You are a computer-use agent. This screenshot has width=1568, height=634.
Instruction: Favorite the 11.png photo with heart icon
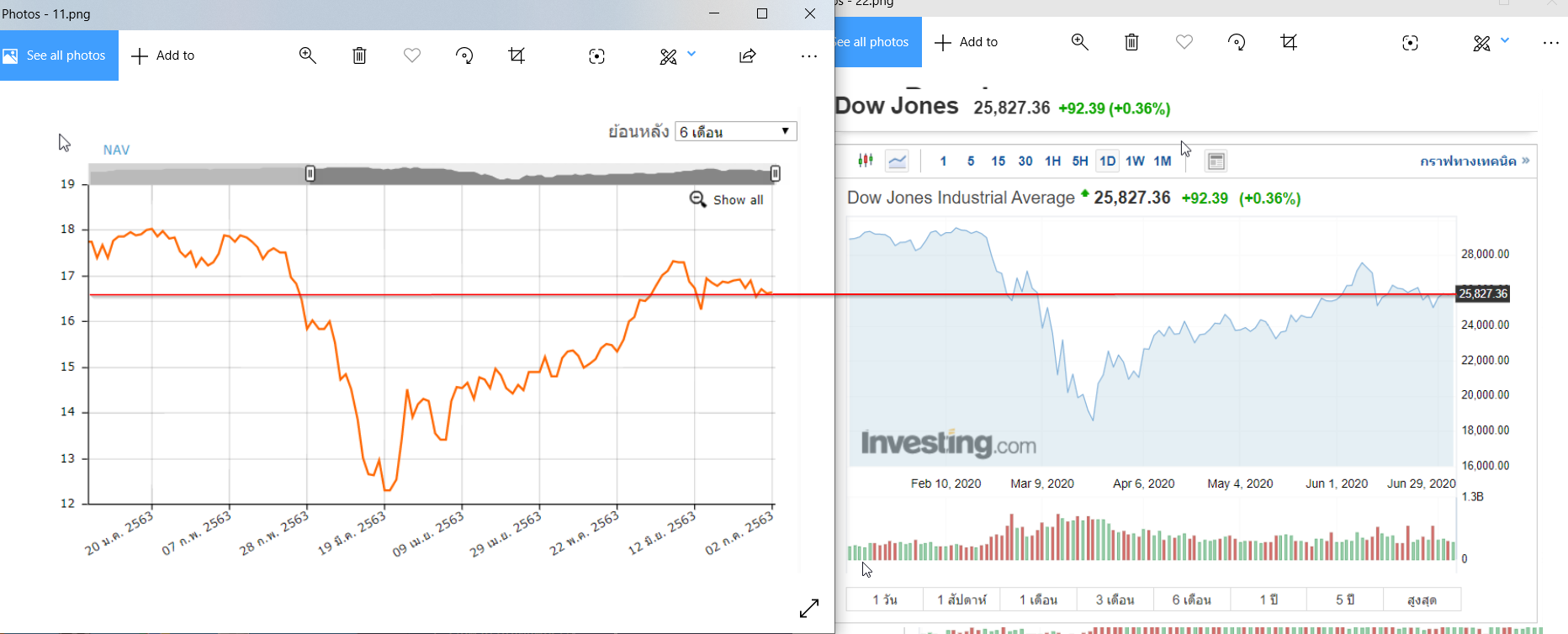pyautogui.click(x=411, y=55)
